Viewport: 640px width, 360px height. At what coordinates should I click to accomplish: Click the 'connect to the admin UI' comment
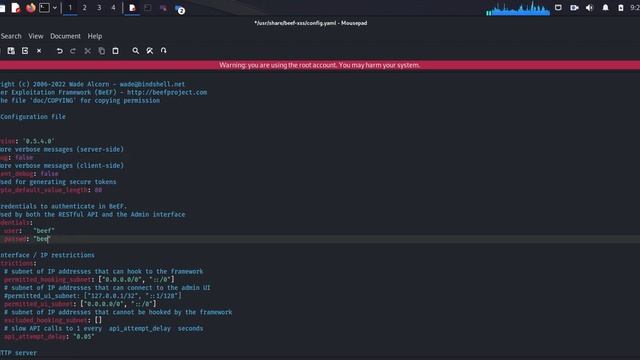(107, 288)
